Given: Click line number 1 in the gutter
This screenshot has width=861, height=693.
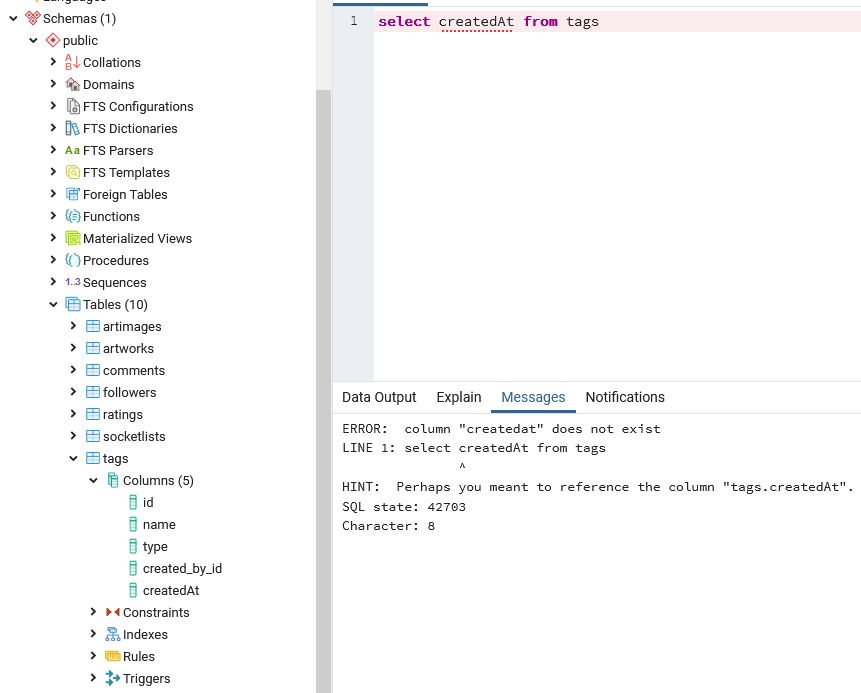Looking at the screenshot, I should (x=354, y=21).
